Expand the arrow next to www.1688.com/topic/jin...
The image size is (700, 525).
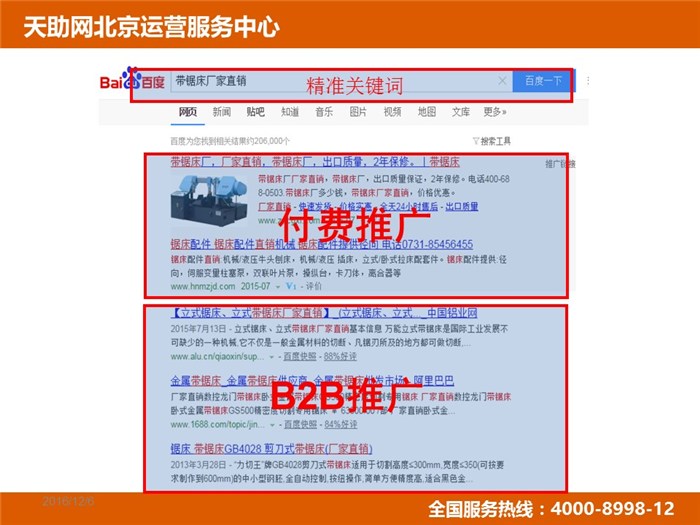tap(272, 425)
